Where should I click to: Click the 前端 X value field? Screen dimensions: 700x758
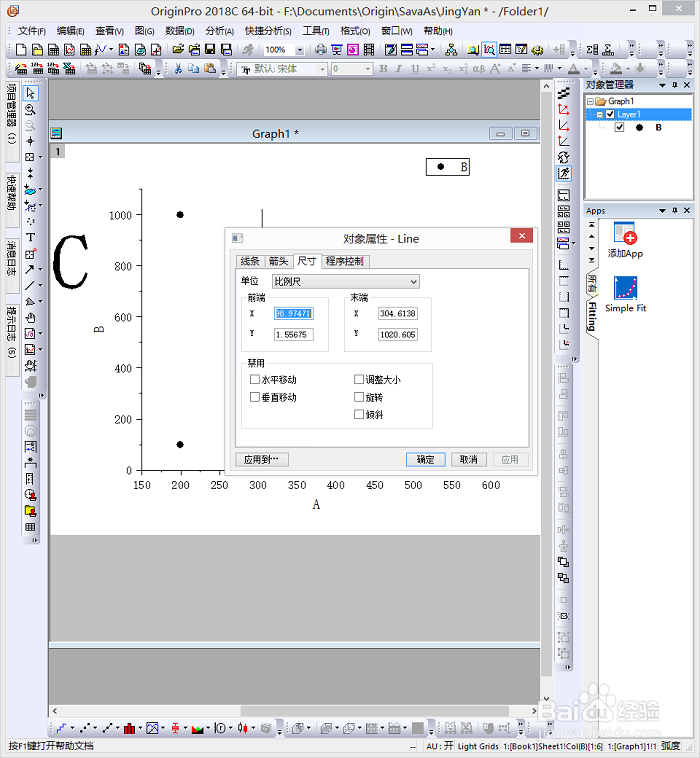coord(293,313)
